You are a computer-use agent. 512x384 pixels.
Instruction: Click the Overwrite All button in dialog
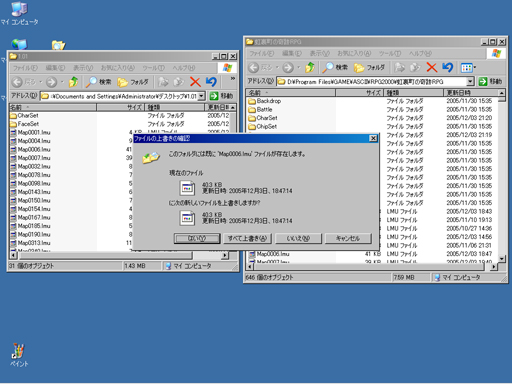247,238
